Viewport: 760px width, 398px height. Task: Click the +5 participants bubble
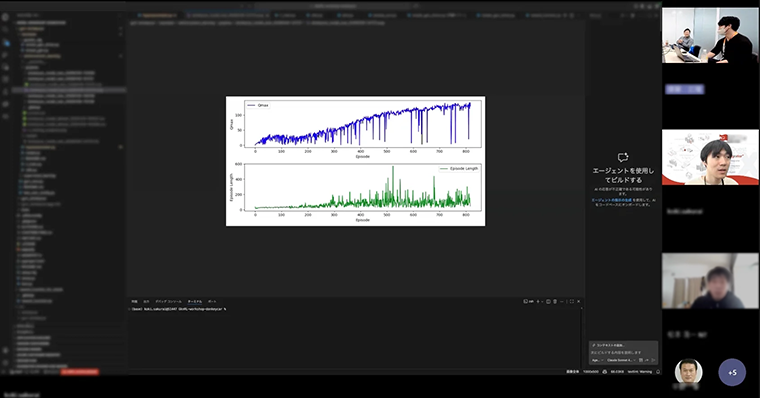(x=732, y=372)
